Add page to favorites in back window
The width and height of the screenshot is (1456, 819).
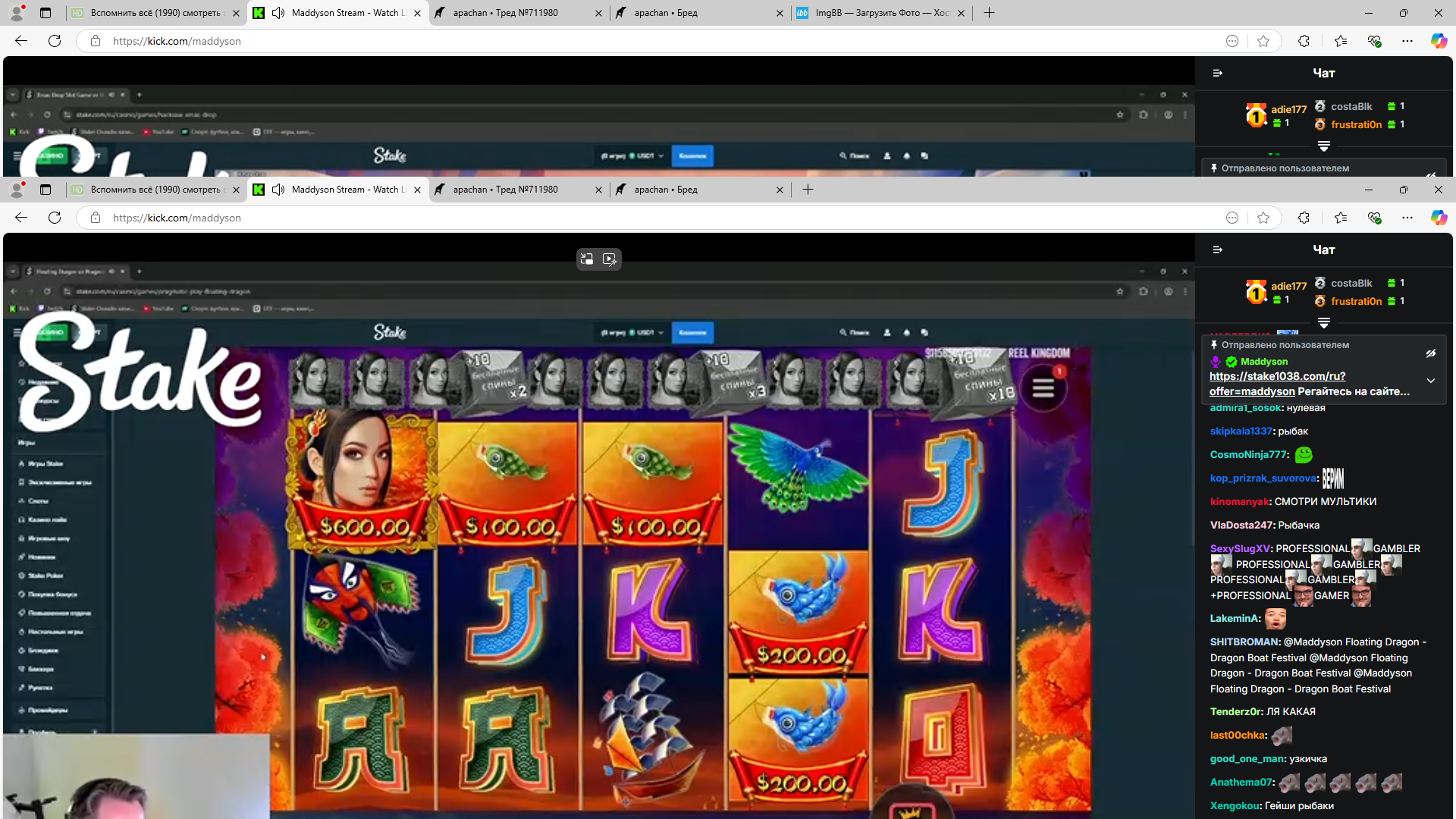(x=1263, y=41)
